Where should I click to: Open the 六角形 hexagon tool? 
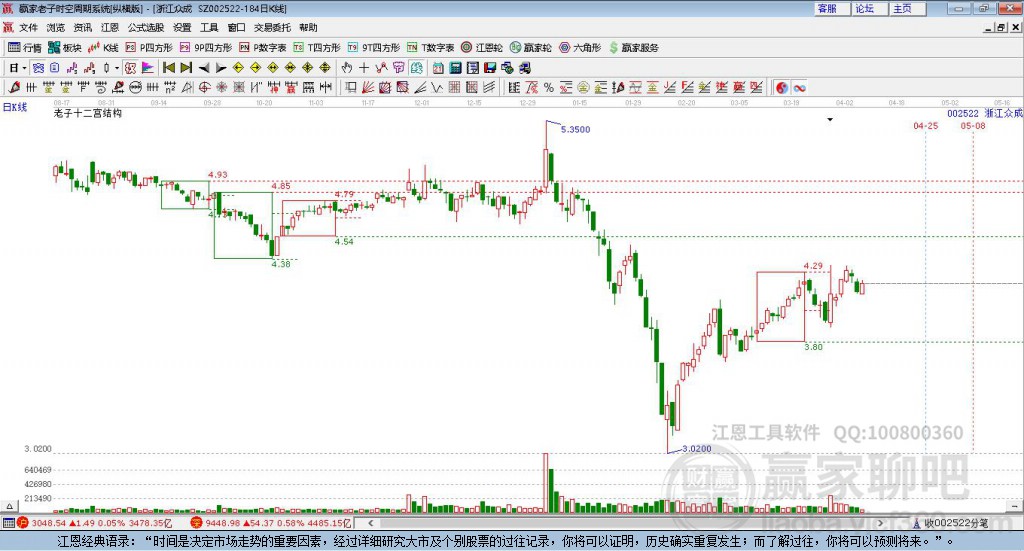[x=579, y=47]
